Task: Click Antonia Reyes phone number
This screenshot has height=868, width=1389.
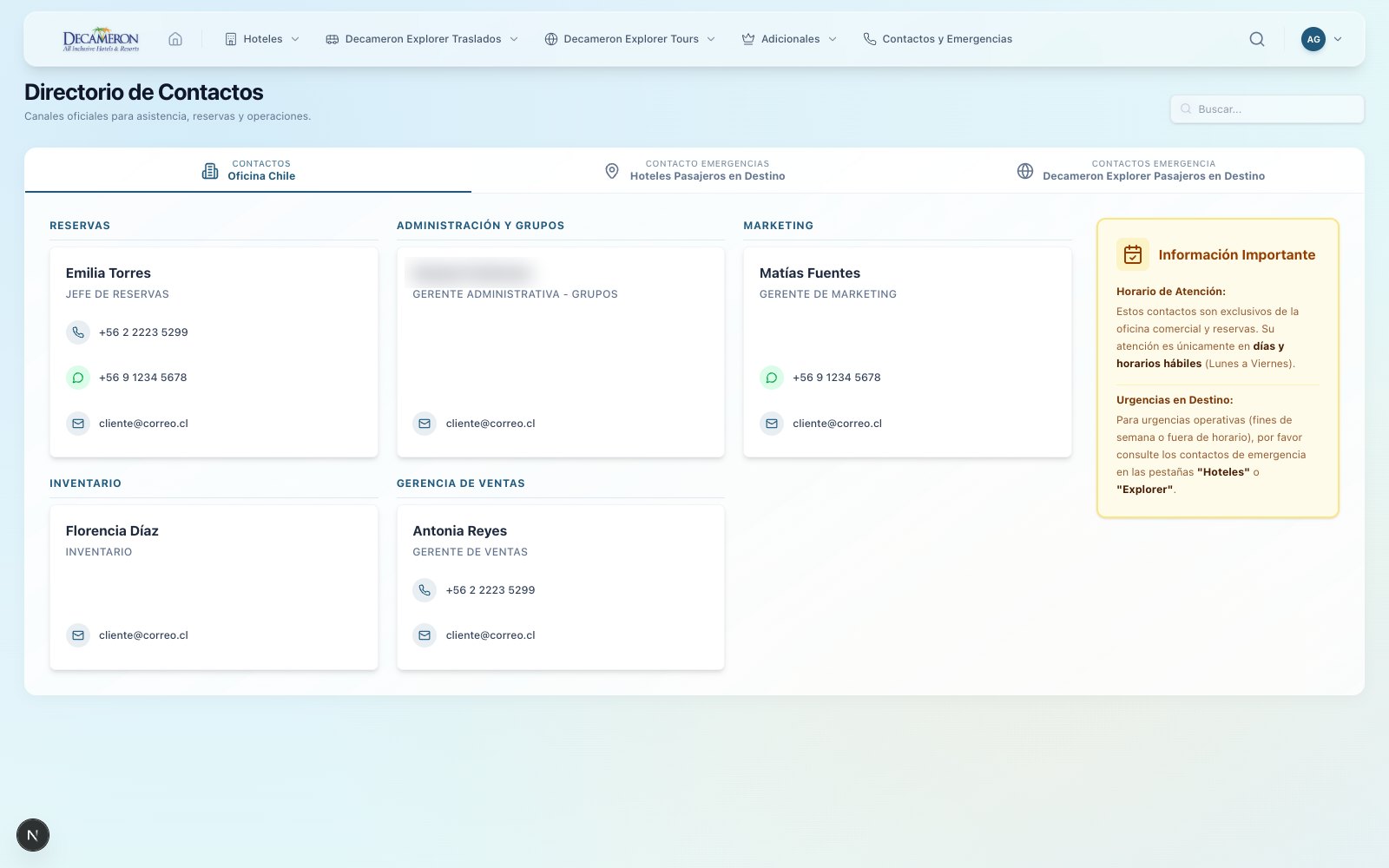Action: pyautogui.click(x=490, y=590)
